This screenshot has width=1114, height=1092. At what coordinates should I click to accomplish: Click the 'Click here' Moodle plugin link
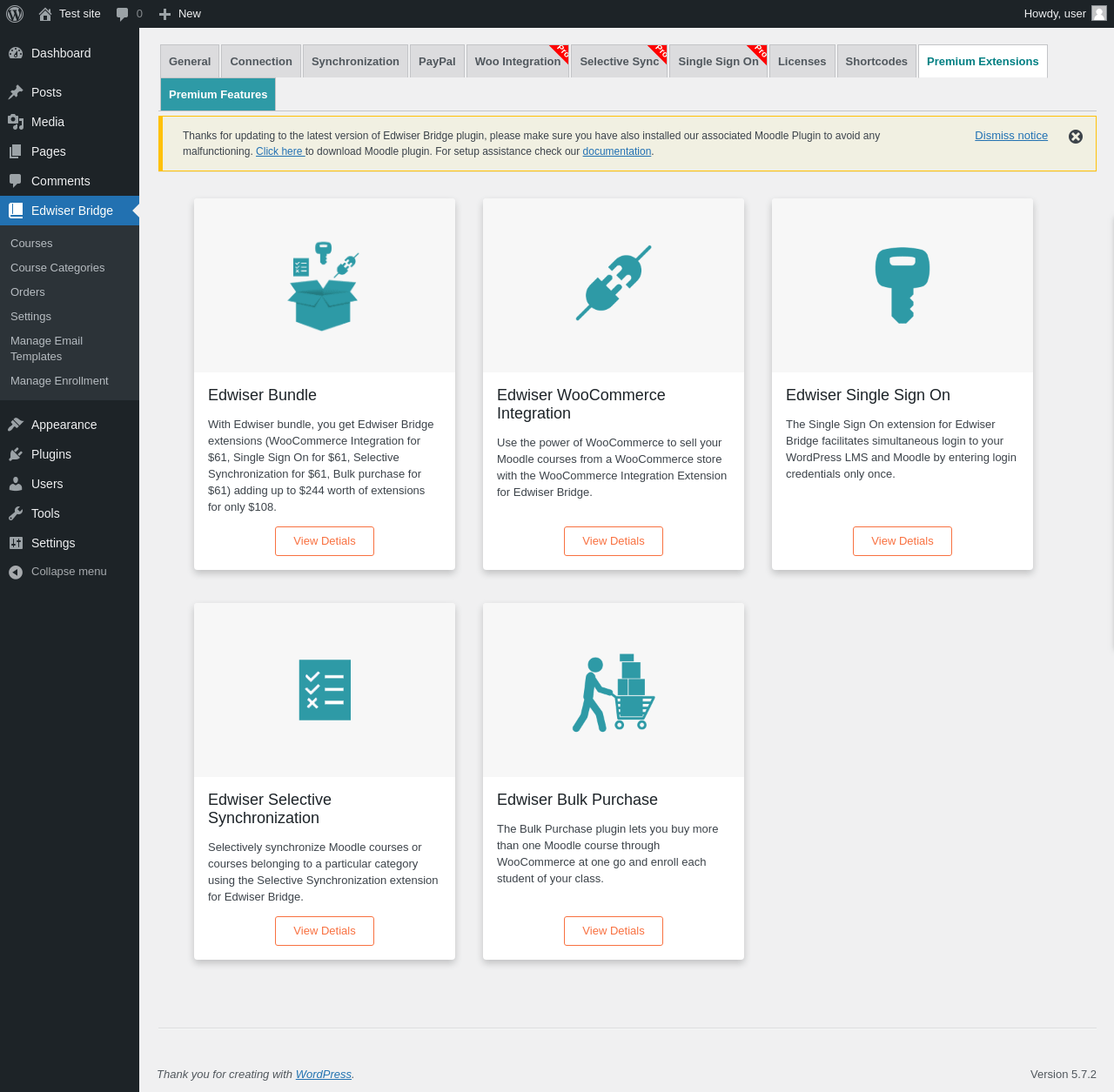pyautogui.click(x=280, y=151)
